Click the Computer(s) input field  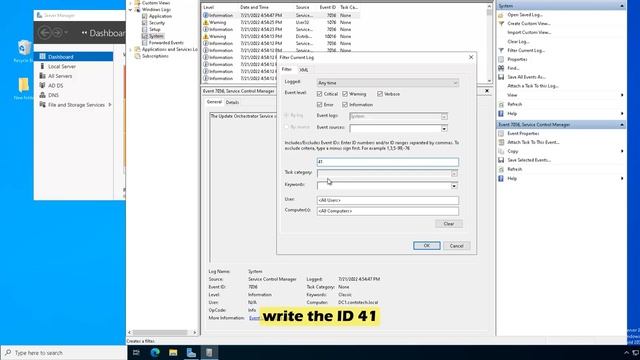[x=388, y=211]
